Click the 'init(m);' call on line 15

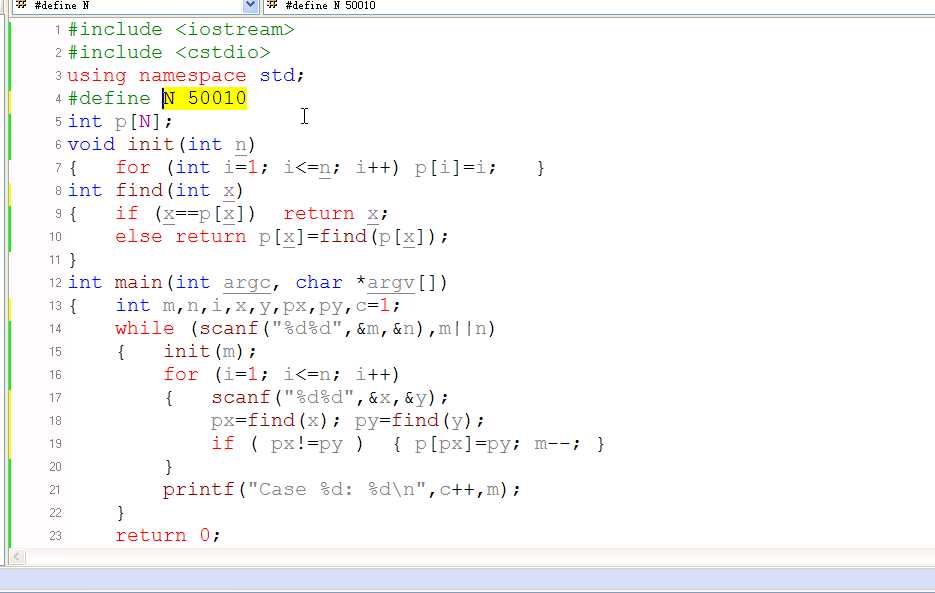coord(210,352)
